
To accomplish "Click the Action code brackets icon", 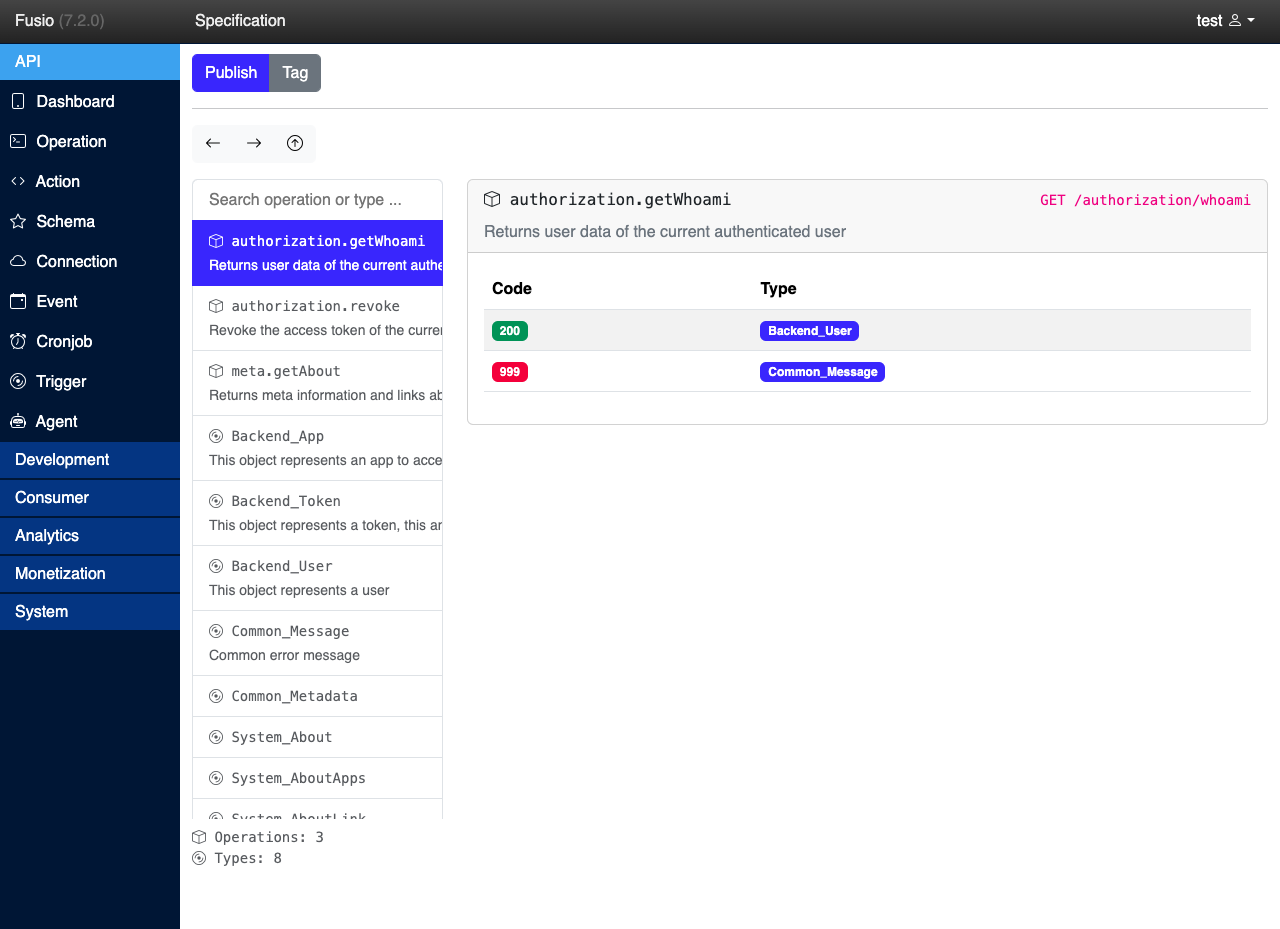I will 18,181.
